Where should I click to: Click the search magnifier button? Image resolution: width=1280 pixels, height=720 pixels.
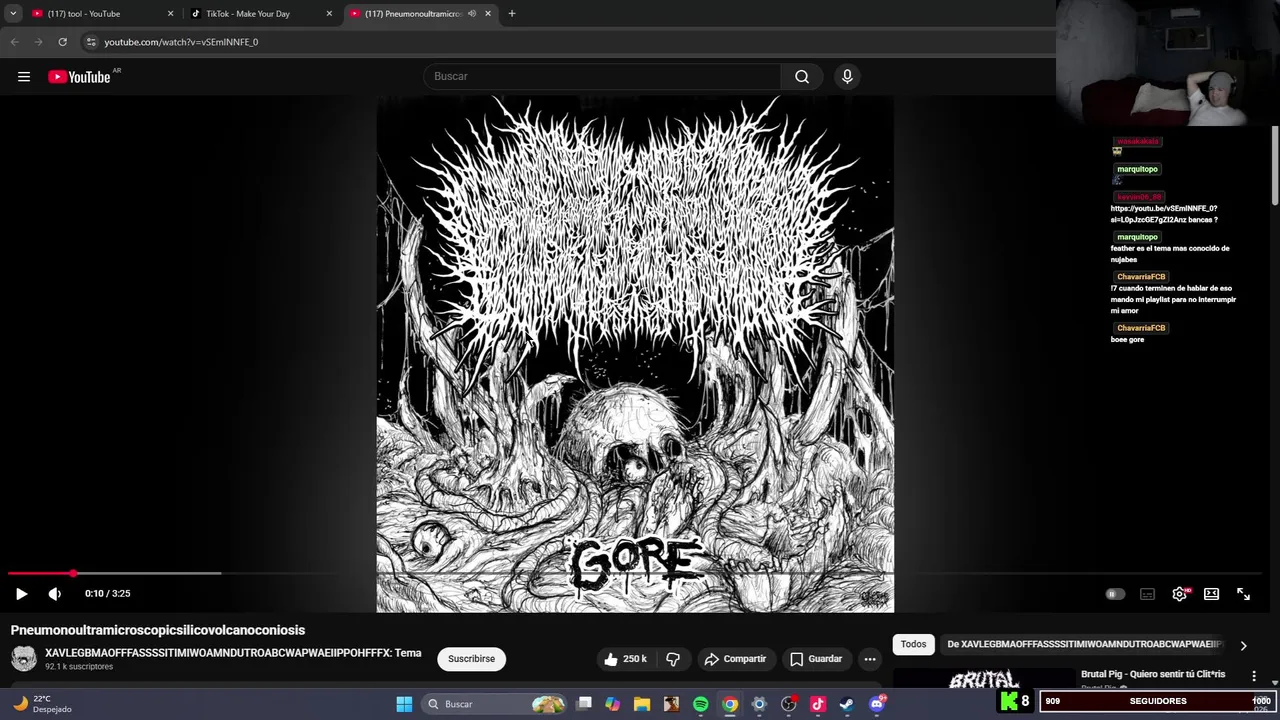pos(802,76)
